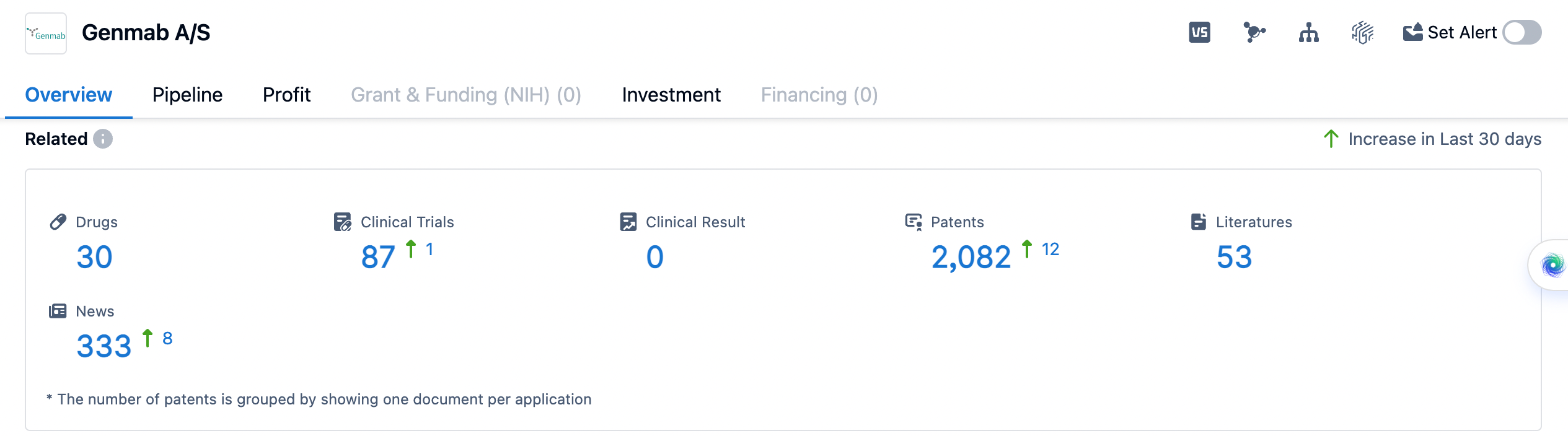Click the 8 new news increase number

[x=167, y=339]
